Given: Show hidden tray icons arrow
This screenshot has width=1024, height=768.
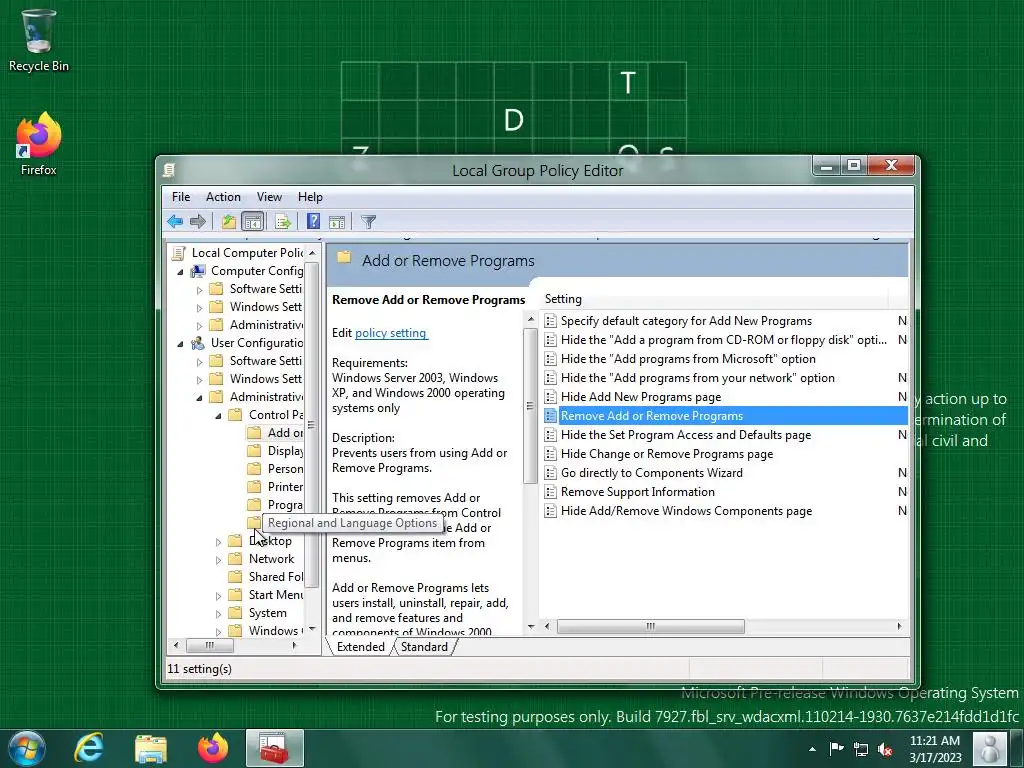Looking at the screenshot, I should pyautogui.click(x=812, y=749).
